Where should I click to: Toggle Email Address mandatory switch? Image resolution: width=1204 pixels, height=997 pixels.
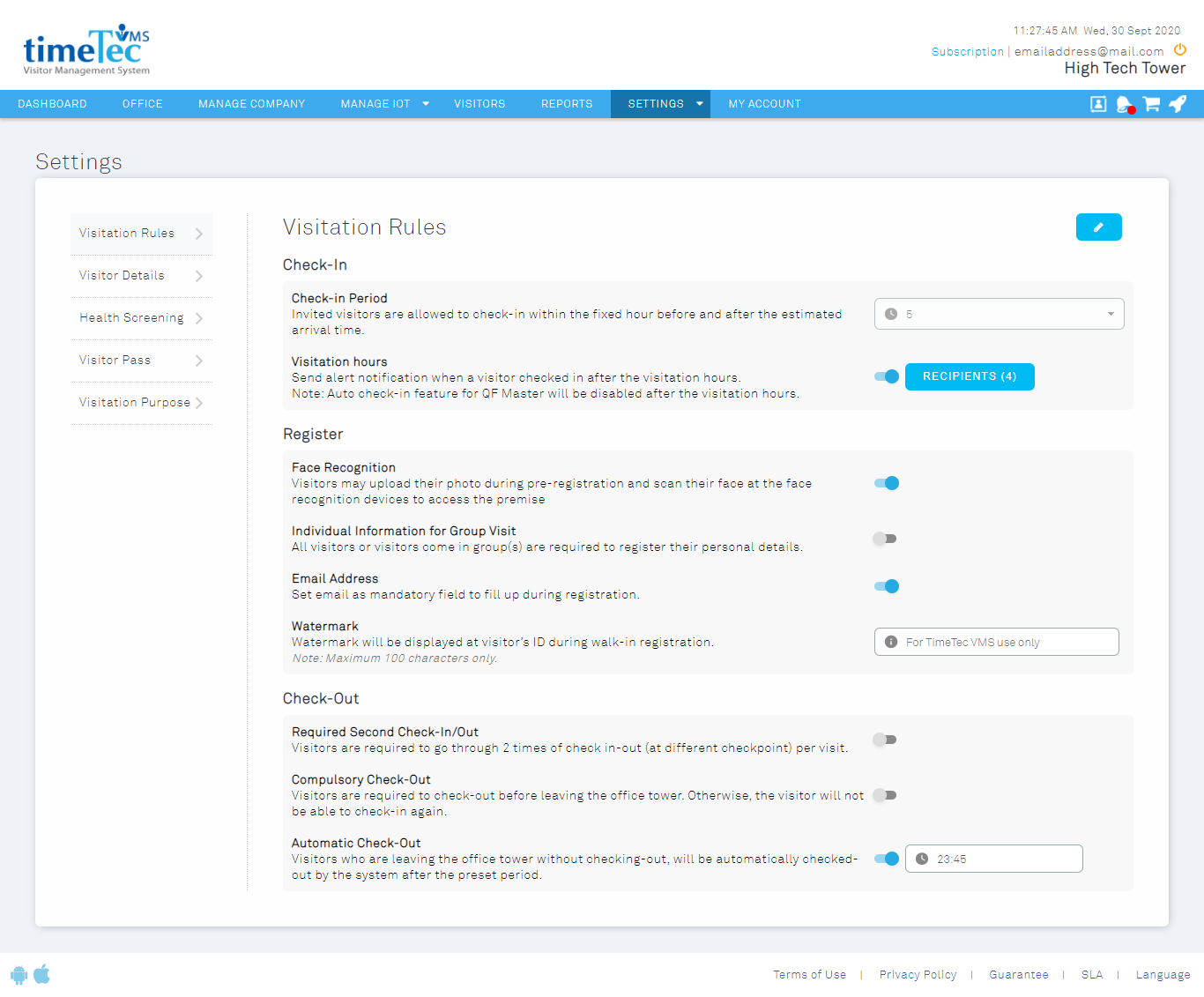[886, 586]
